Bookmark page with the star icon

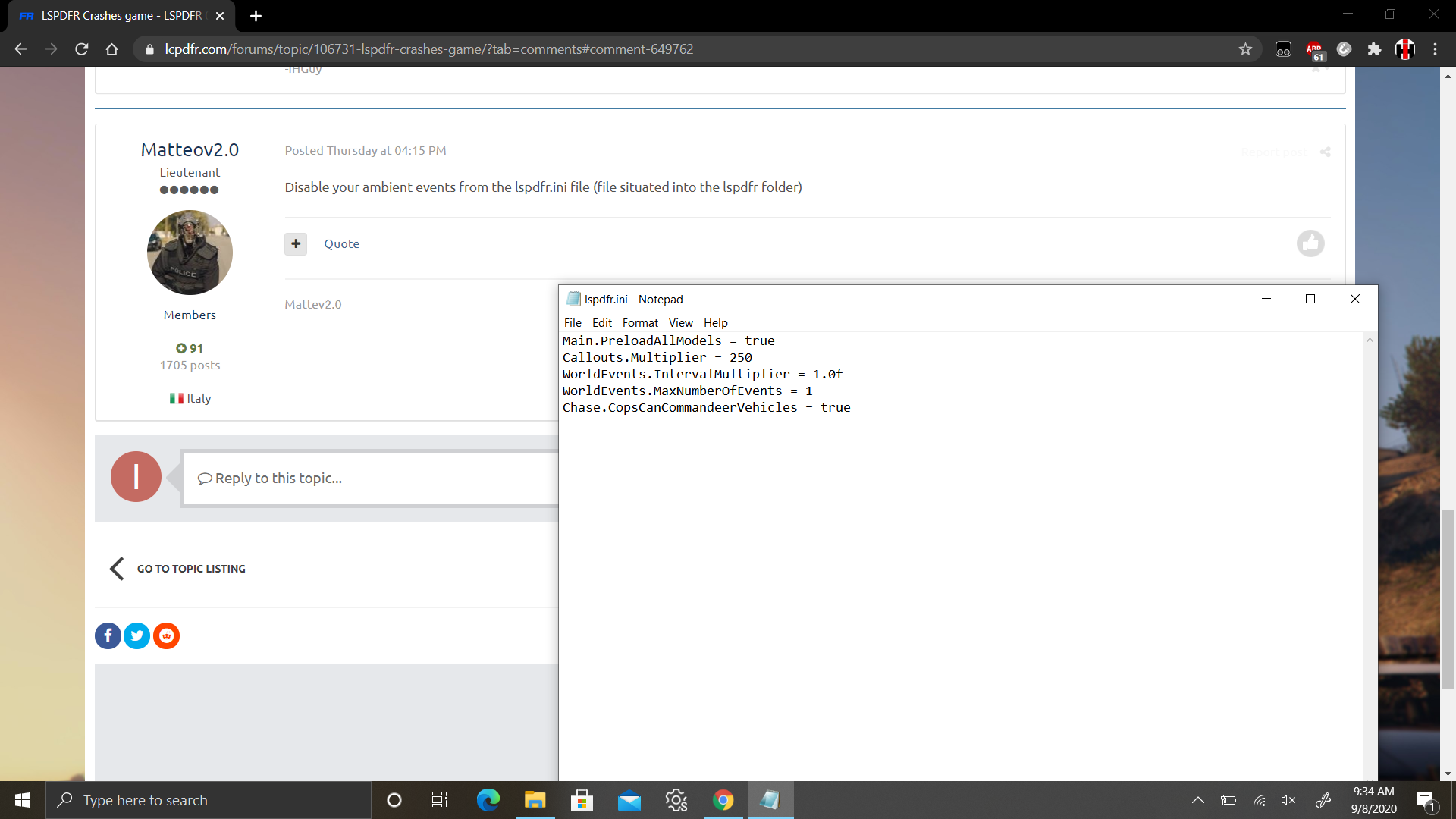point(1245,49)
